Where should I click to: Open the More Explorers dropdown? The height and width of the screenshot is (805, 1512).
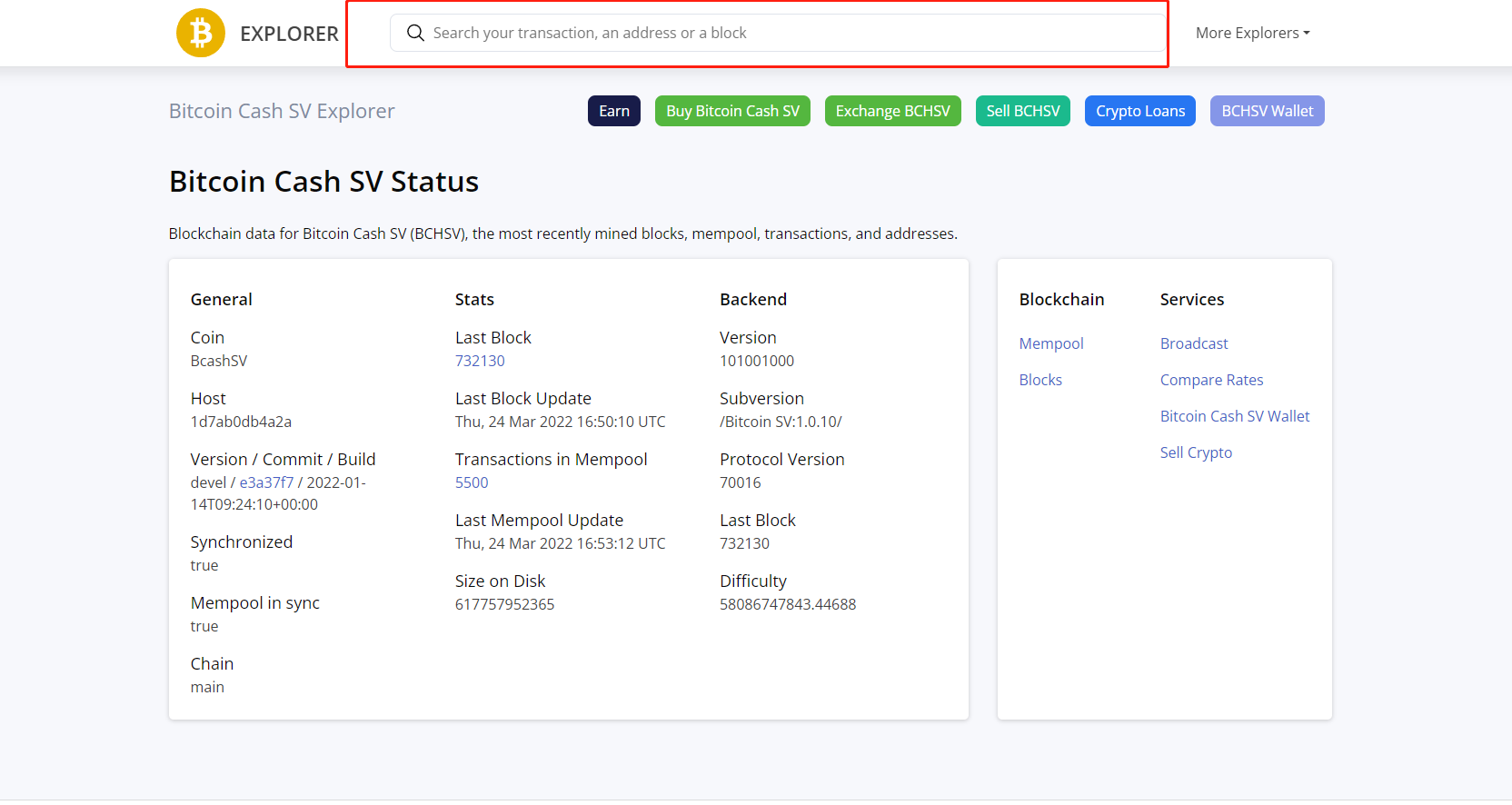click(1252, 33)
